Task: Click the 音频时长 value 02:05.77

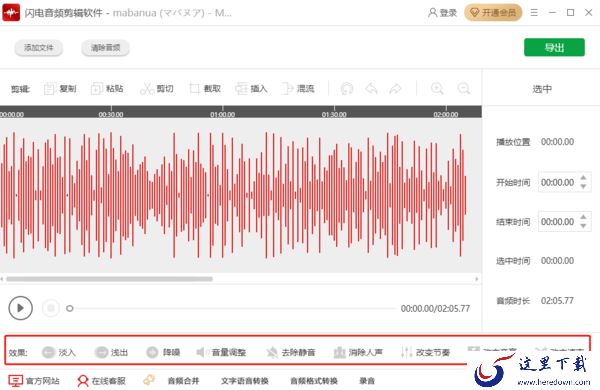Action: pyautogui.click(x=557, y=301)
